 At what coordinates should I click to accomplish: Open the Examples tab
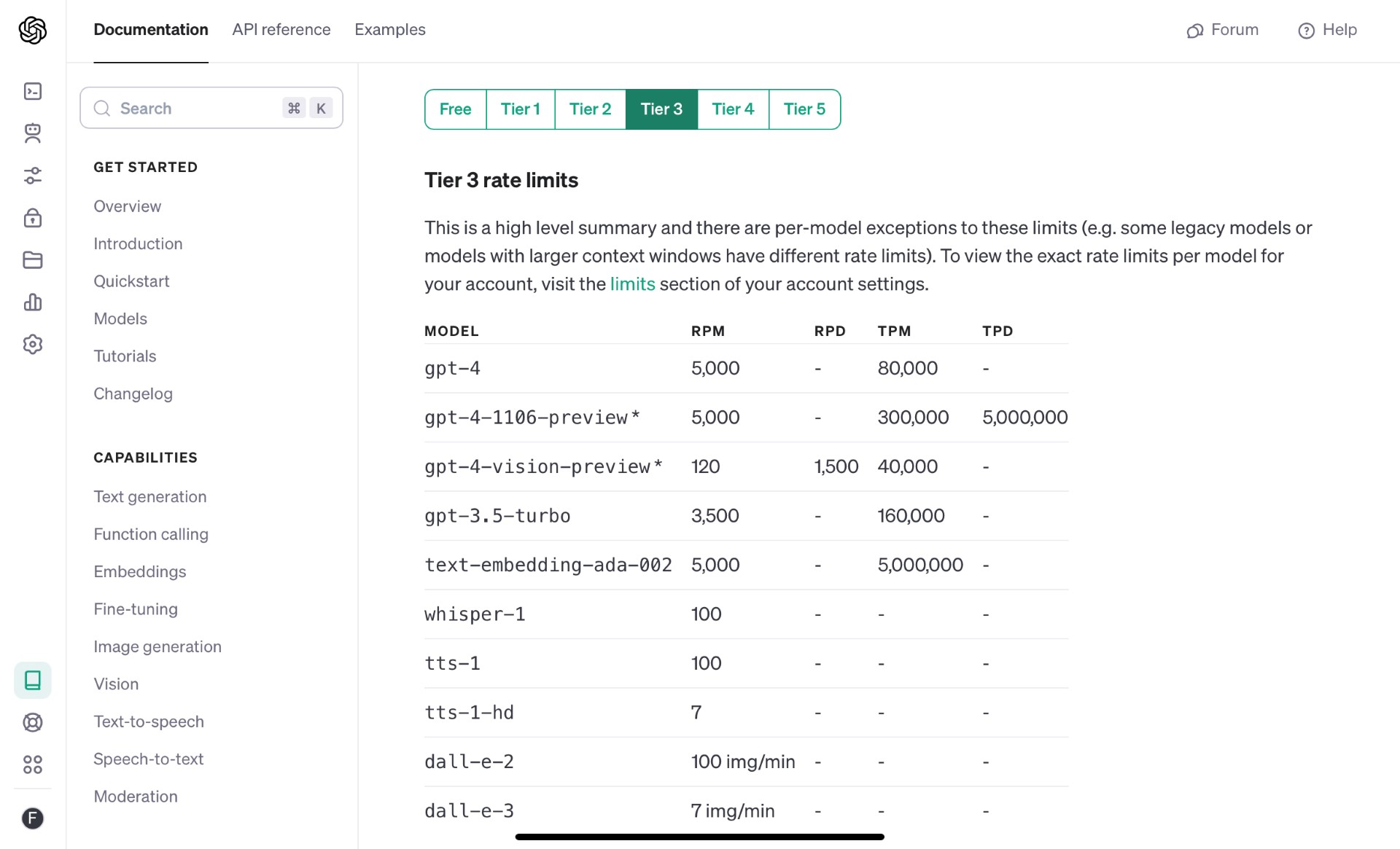click(390, 30)
